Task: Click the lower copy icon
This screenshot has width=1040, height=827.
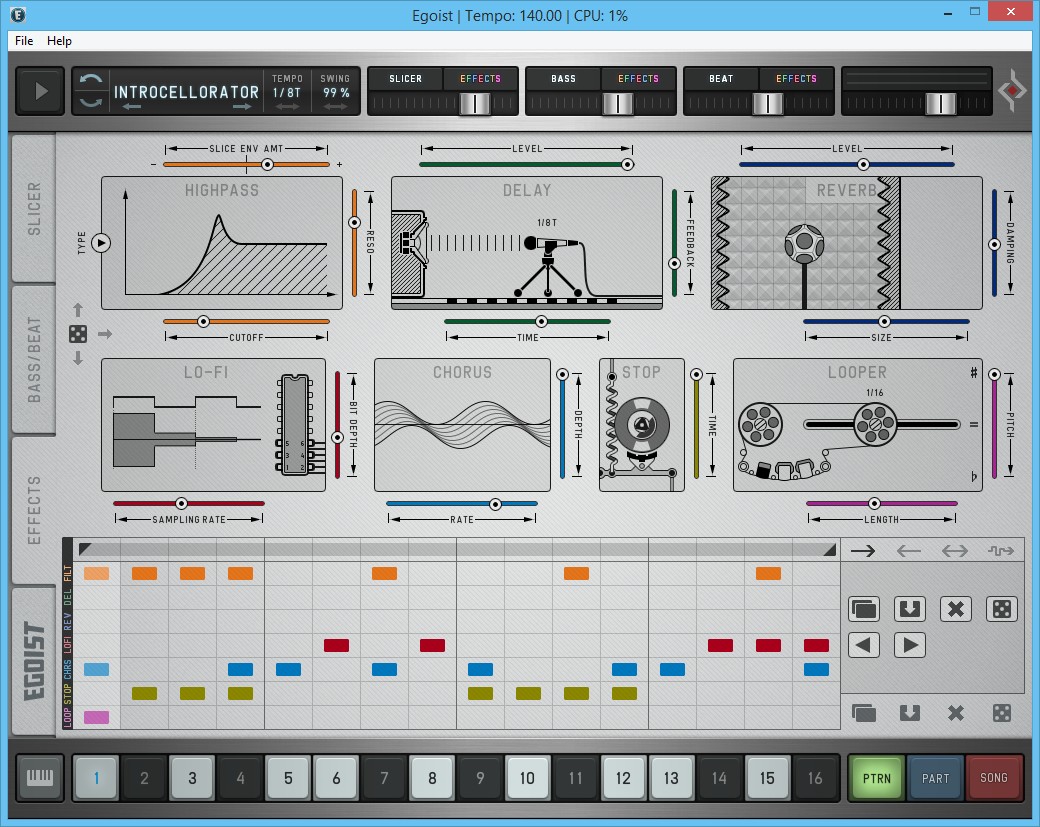Action: (864, 713)
